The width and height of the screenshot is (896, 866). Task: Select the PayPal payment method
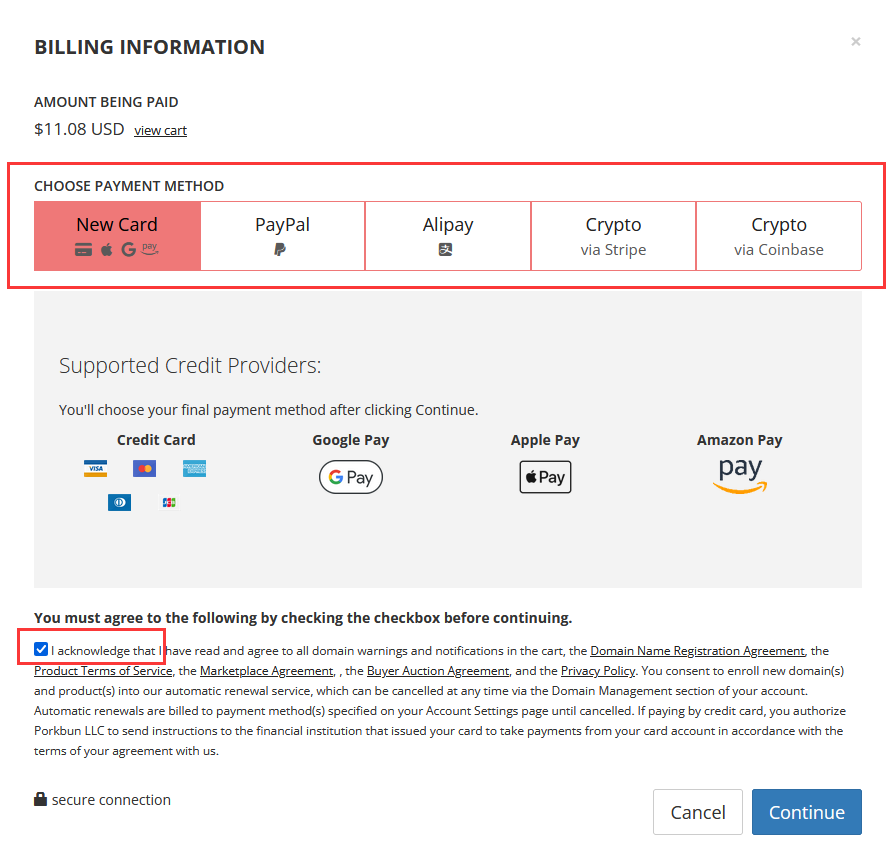282,236
